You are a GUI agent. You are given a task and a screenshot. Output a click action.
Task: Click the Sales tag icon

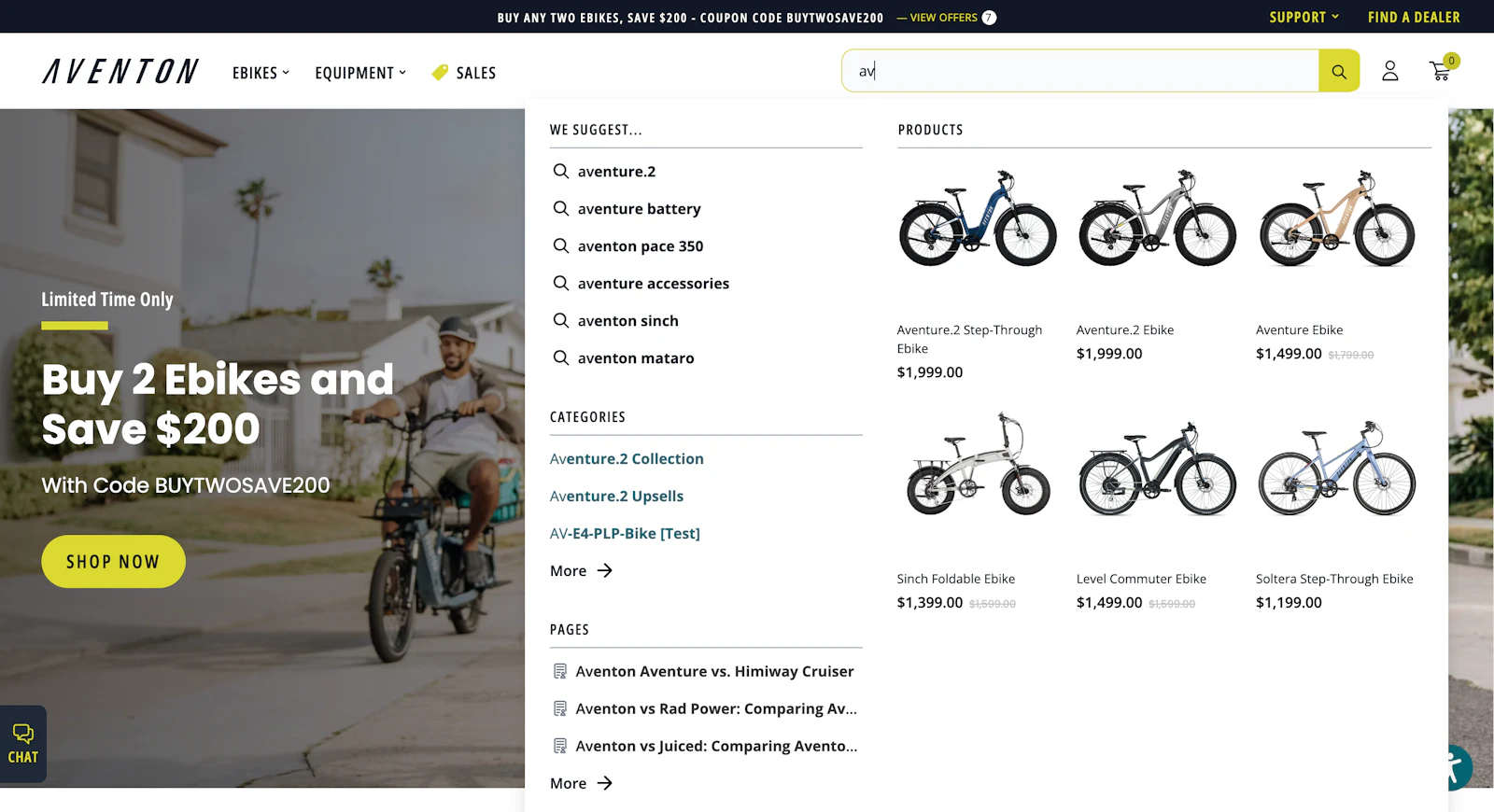(x=440, y=73)
